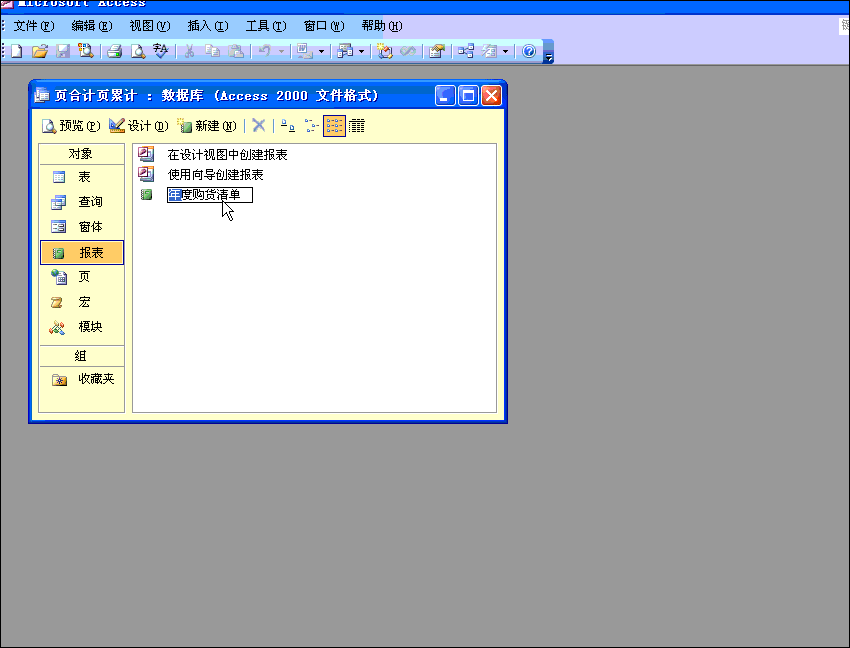This screenshot has width=850, height=648.
Task: Click the 使用向导创建报表 icon
Action: click(x=146, y=174)
